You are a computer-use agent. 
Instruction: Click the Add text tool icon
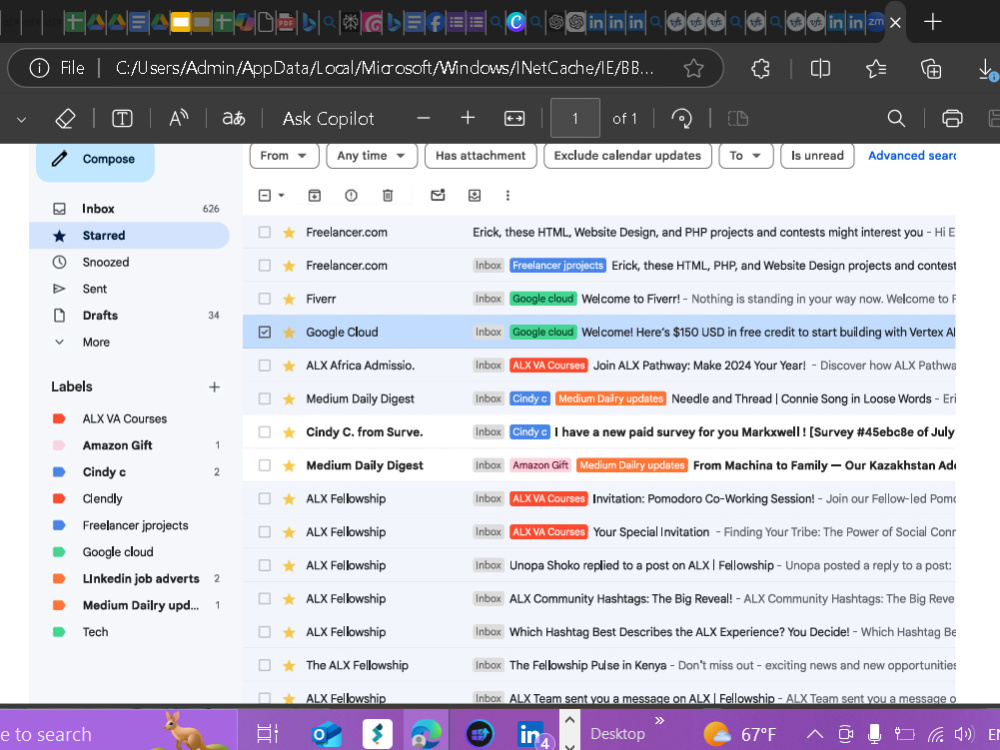coord(122,119)
